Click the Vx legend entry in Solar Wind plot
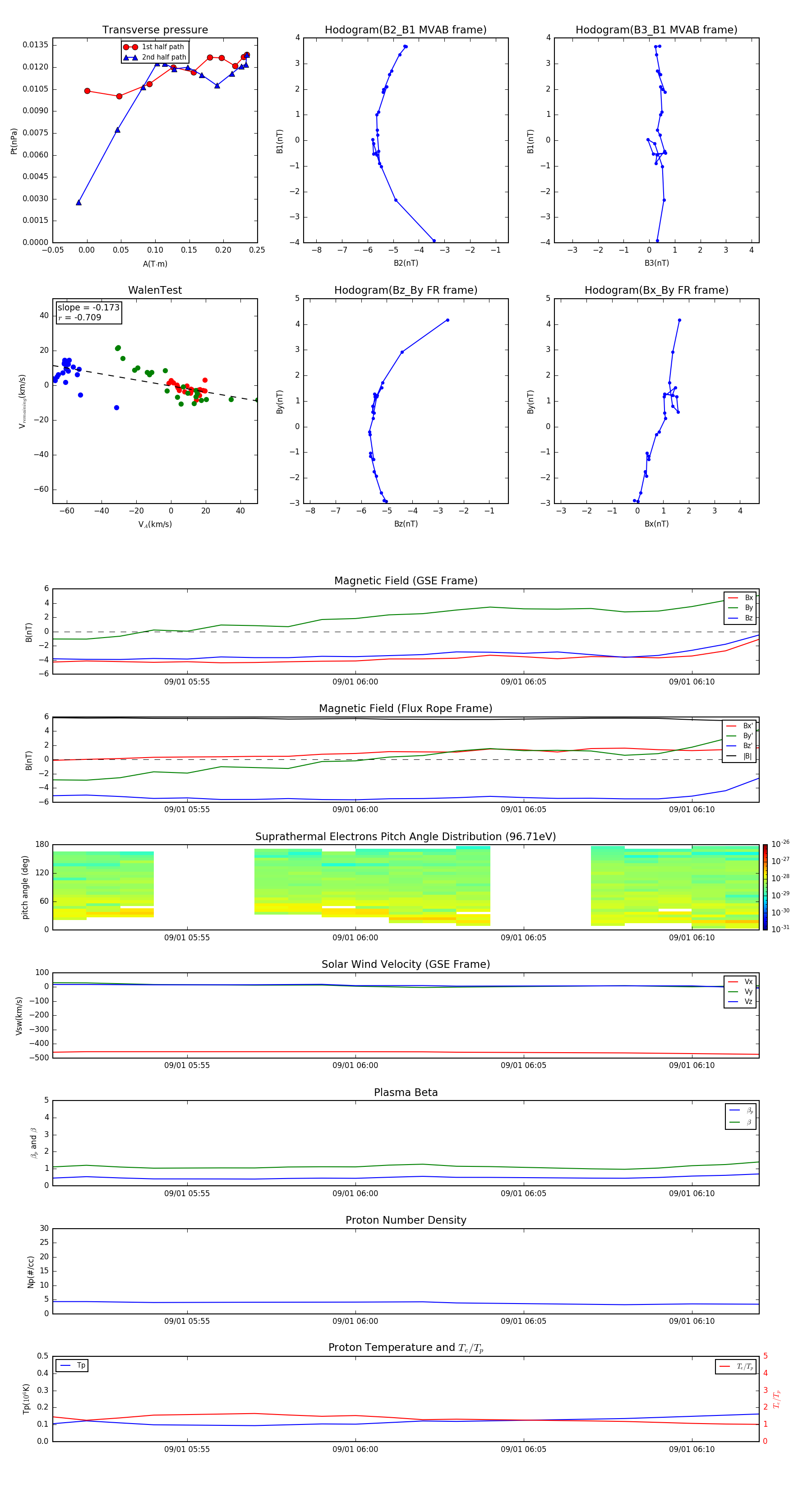Viewport: 812px width, 1489px height. (741, 981)
